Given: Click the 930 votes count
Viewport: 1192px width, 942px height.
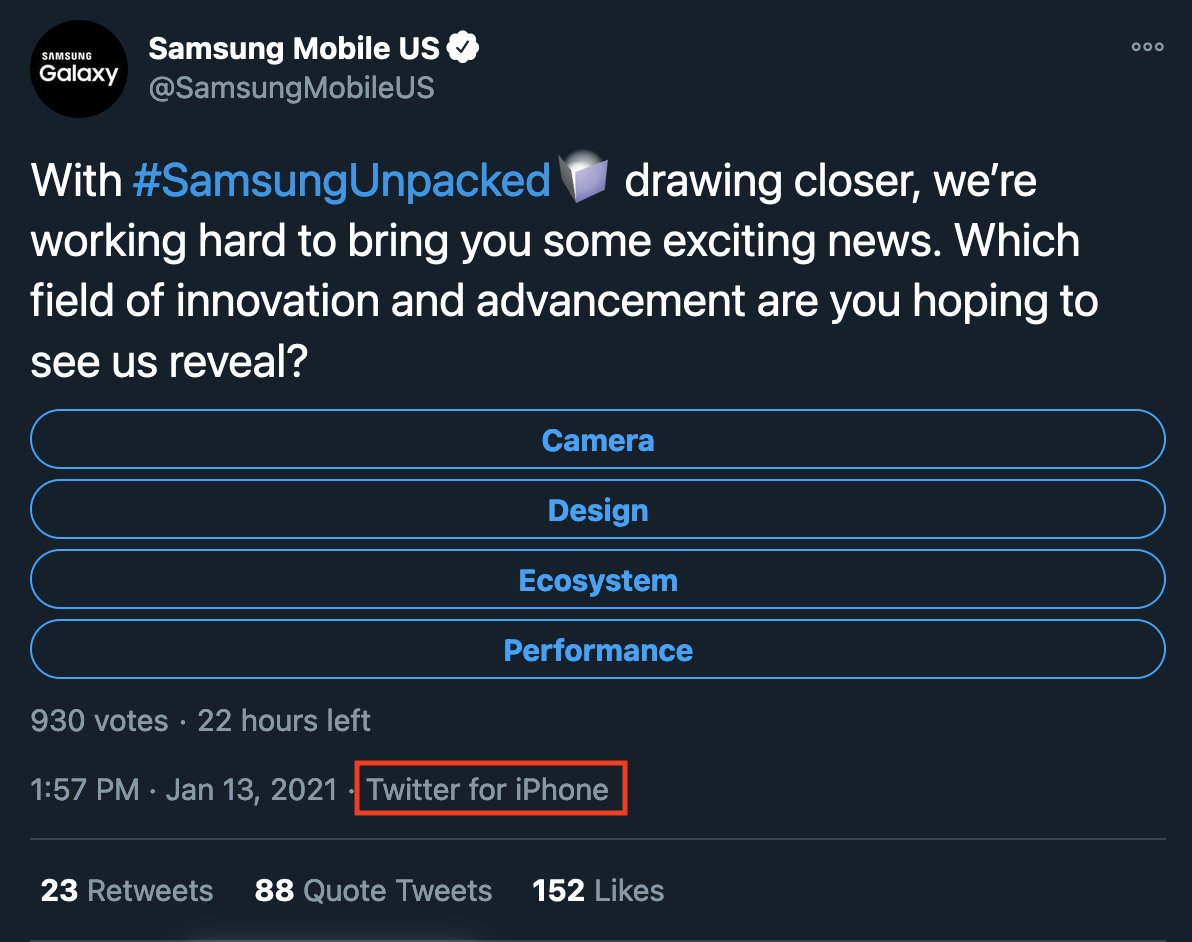Looking at the screenshot, I should coord(99,720).
